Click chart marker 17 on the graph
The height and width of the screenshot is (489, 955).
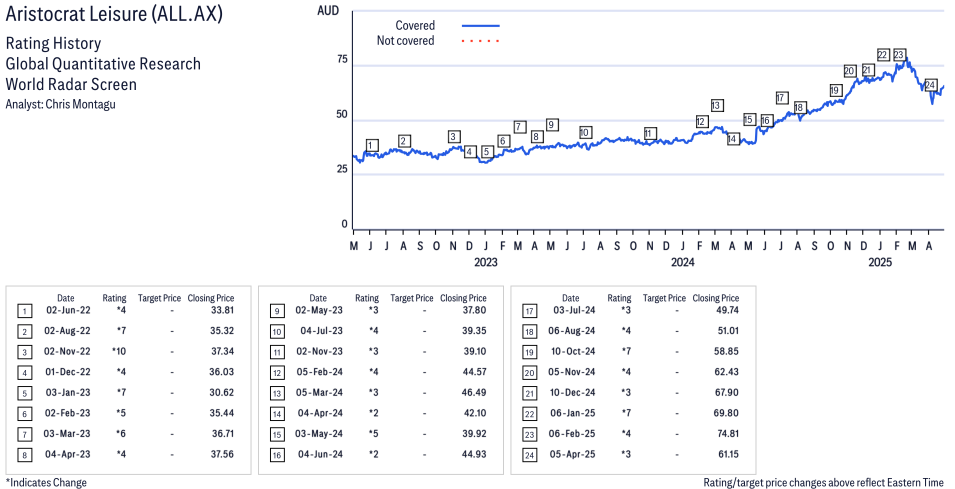coord(781,97)
